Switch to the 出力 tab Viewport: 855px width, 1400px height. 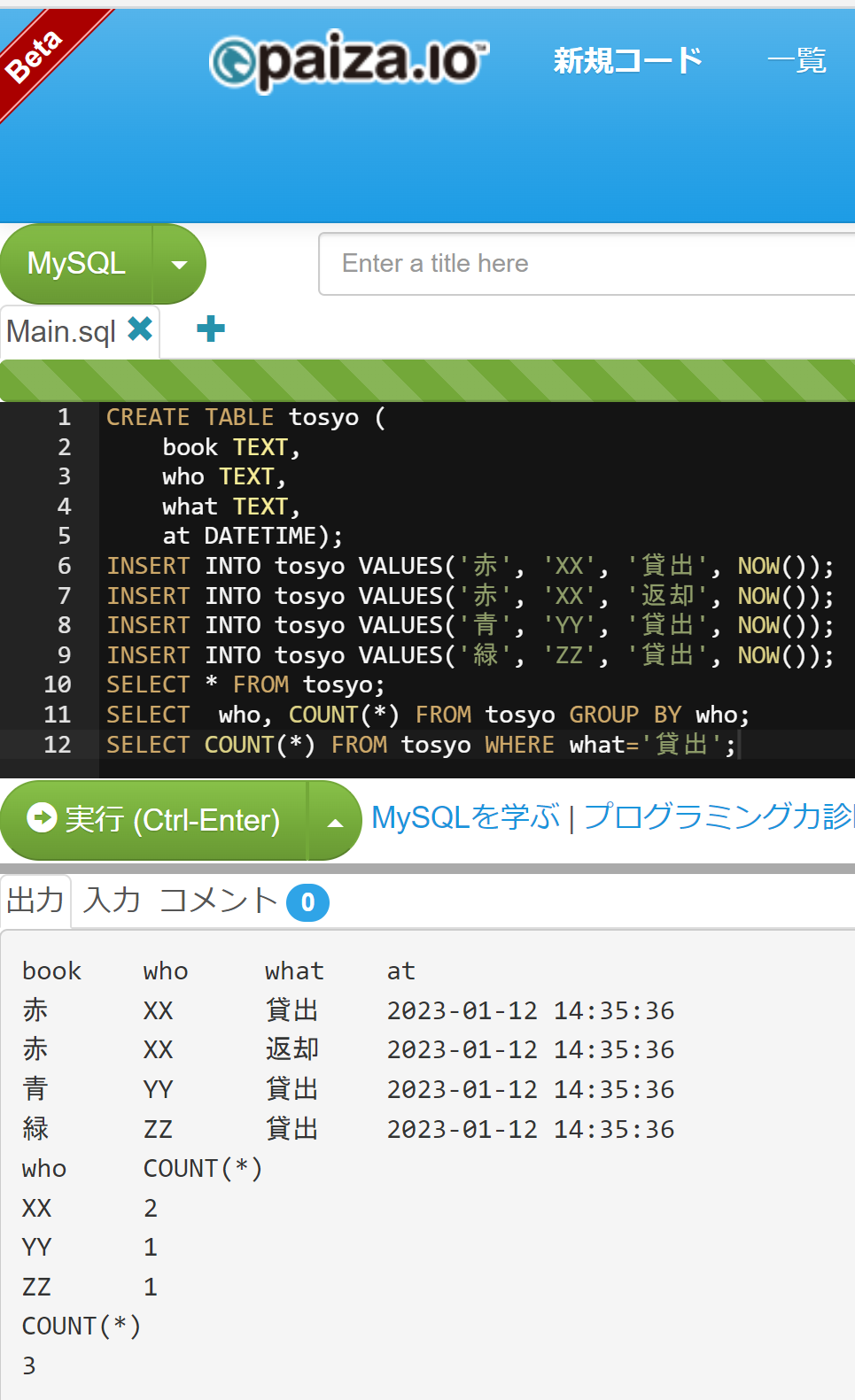(35, 901)
